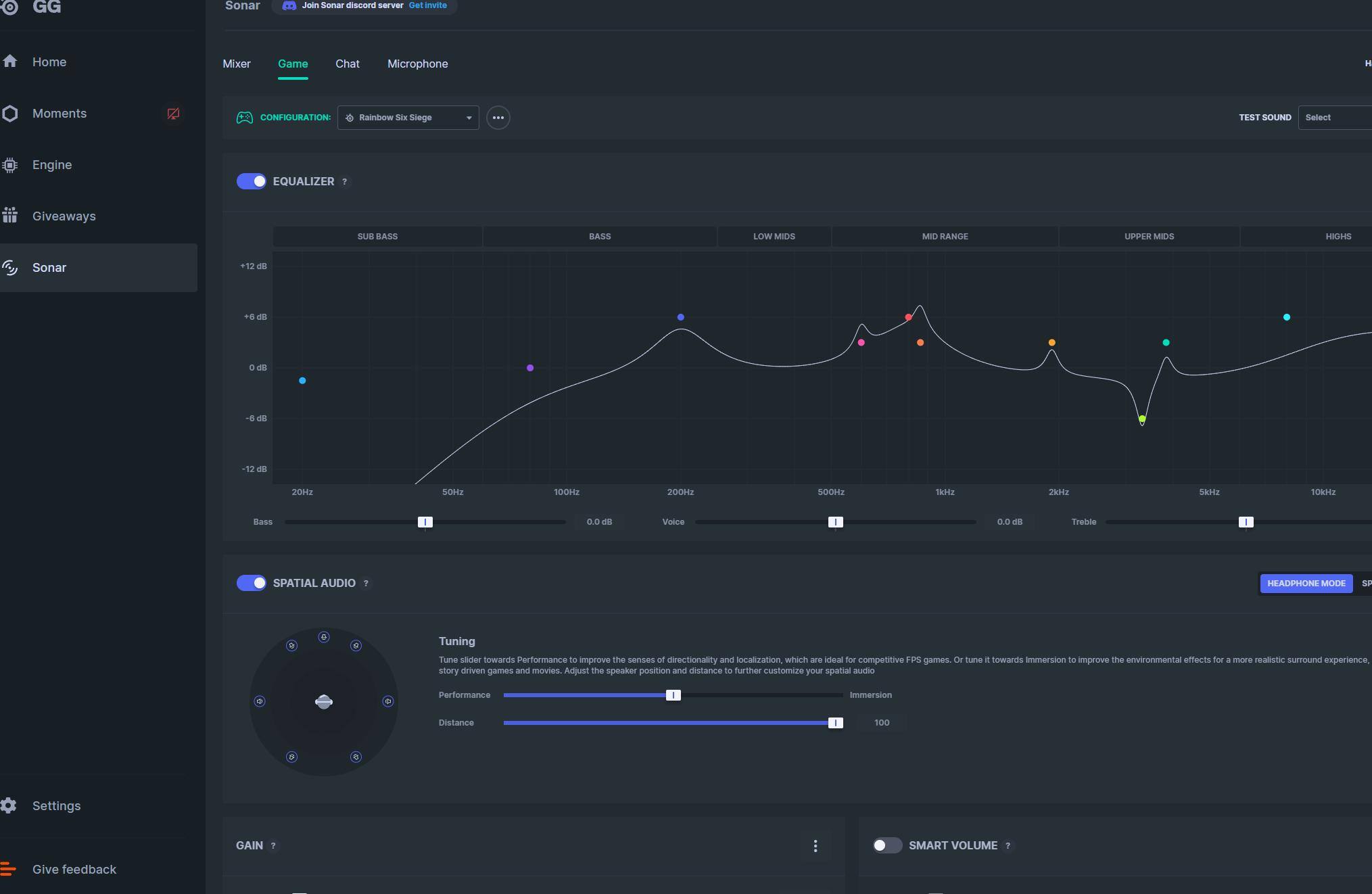Open Moments from the sidebar
Image resolution: width=1372 pixels, height=894 pixels.
tap(59, 114)
